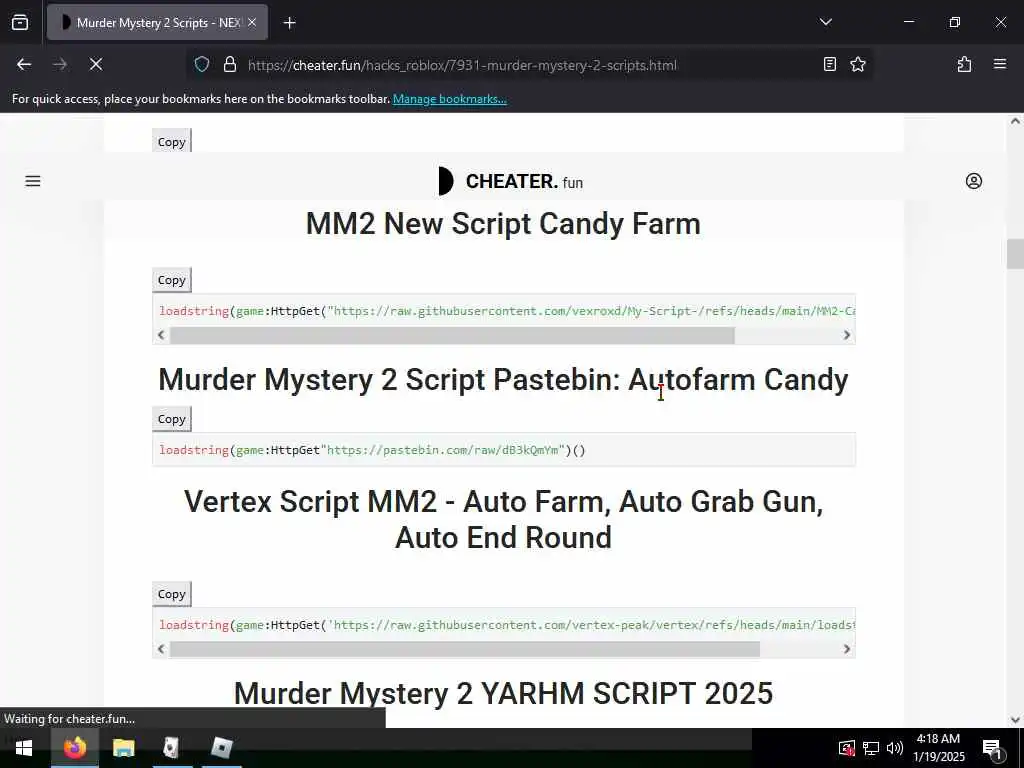The height and width of the screenshot is (768, 1024).
Task: Copy the MM2 New Script Candy Farm code
Action: pos(172,280)
